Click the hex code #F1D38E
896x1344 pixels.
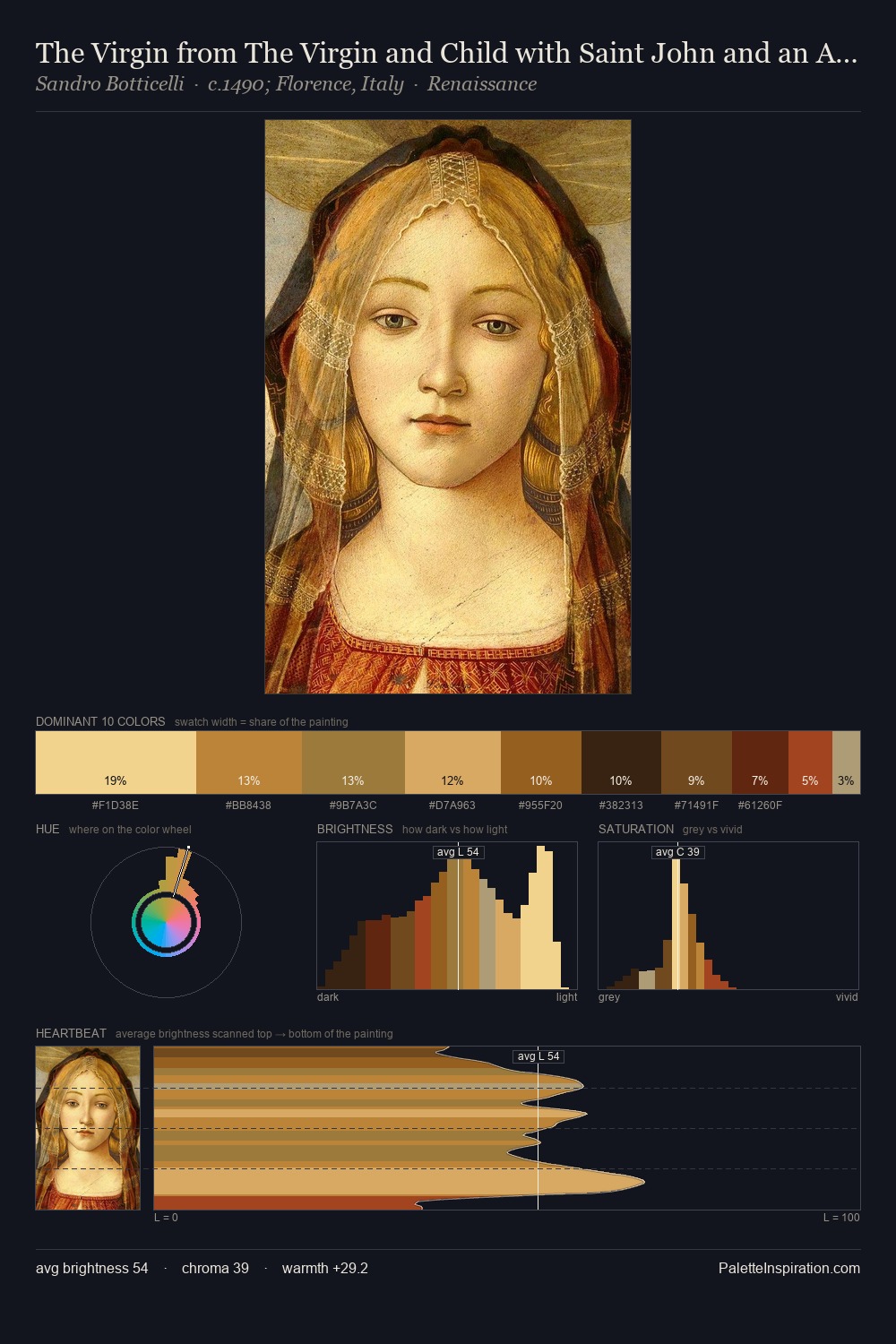(116, 806)
